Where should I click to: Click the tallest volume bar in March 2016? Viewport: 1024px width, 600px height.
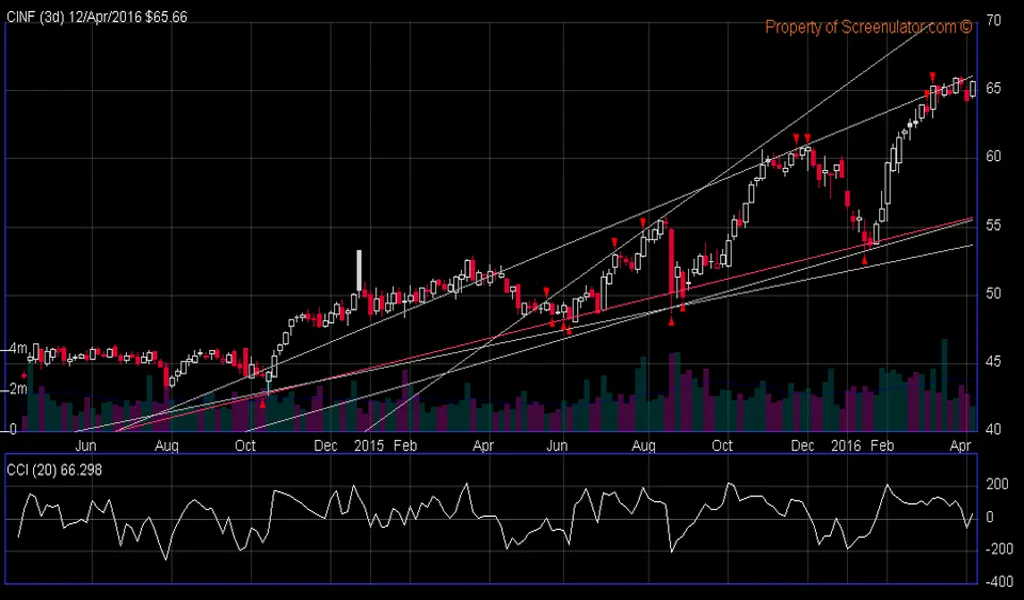(x=944, y=385)
